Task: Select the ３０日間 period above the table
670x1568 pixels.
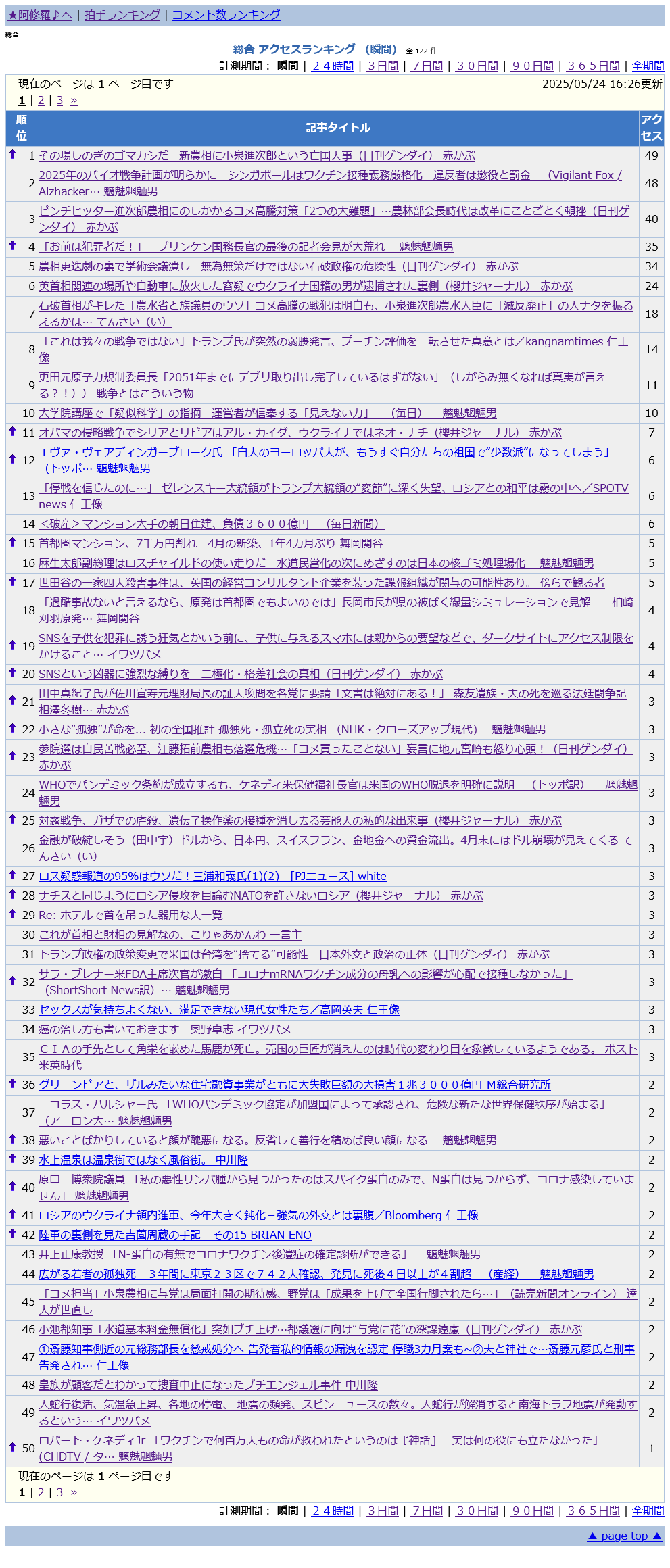Action: tap(477, 66)
